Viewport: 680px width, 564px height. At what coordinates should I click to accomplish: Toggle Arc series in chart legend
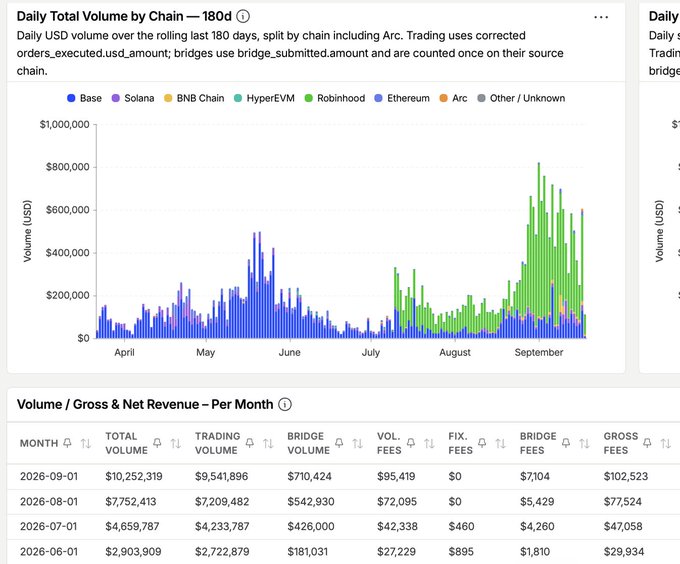click(x=454, y=98)
